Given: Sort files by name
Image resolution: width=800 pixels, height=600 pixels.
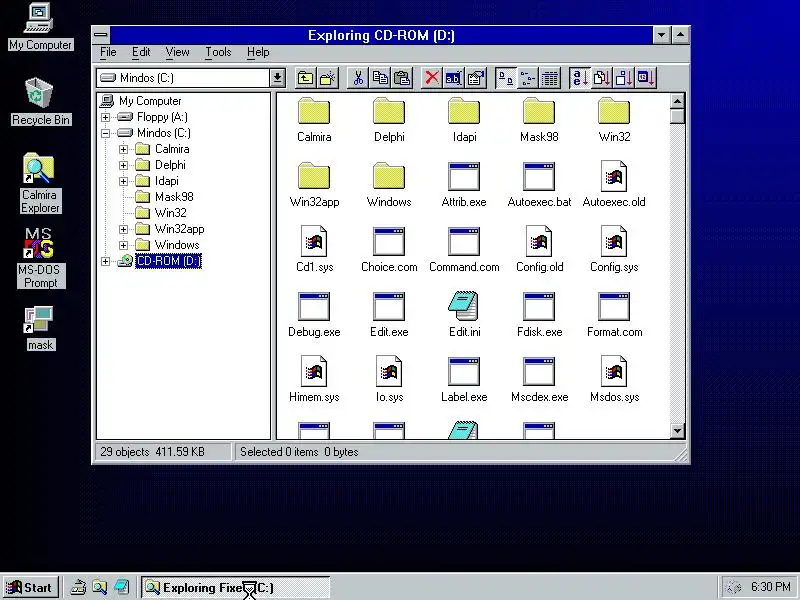Looking at the screenshot, I should pos(580,78).
